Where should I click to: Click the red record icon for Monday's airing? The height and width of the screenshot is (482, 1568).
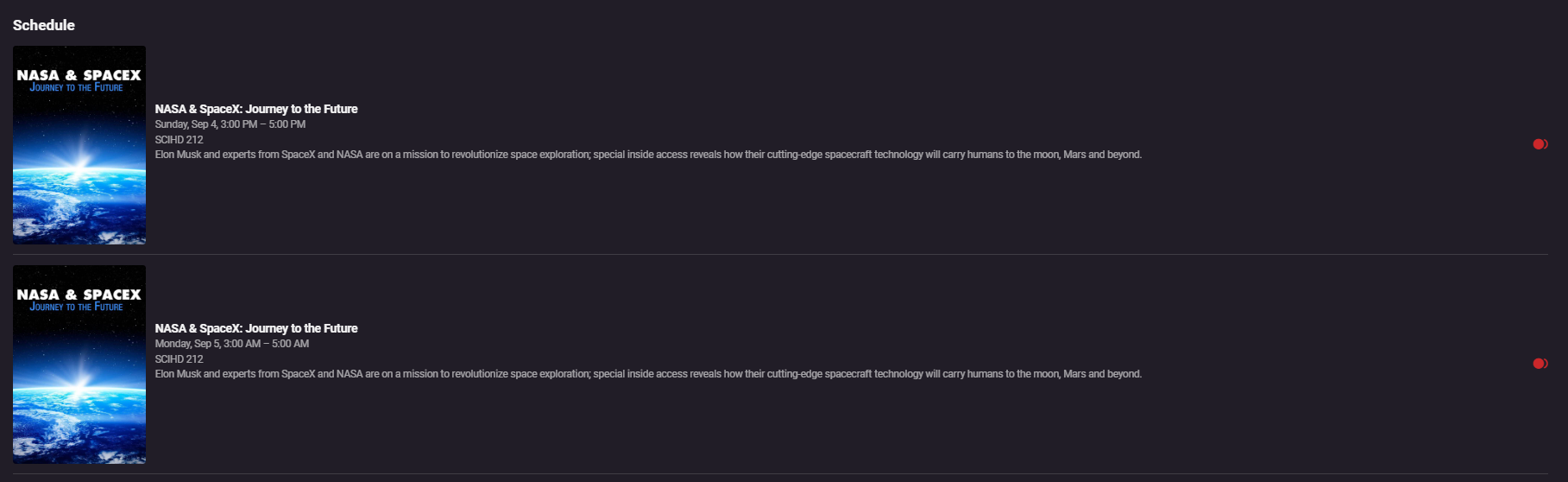[x=1540, y=364]
